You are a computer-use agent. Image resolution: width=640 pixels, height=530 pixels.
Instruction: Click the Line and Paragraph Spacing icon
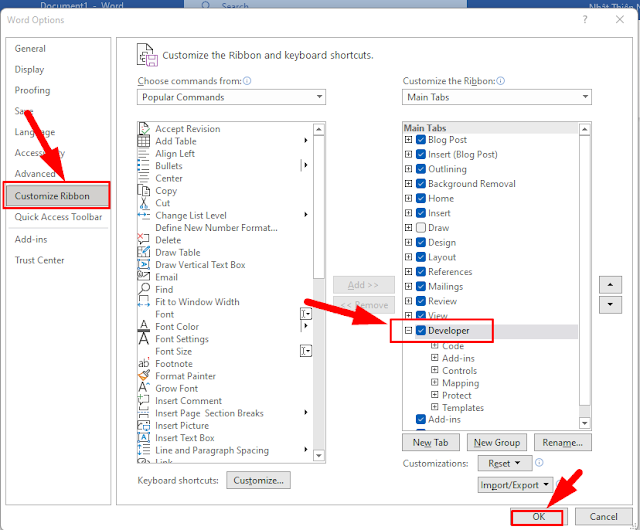click(144, 450)
